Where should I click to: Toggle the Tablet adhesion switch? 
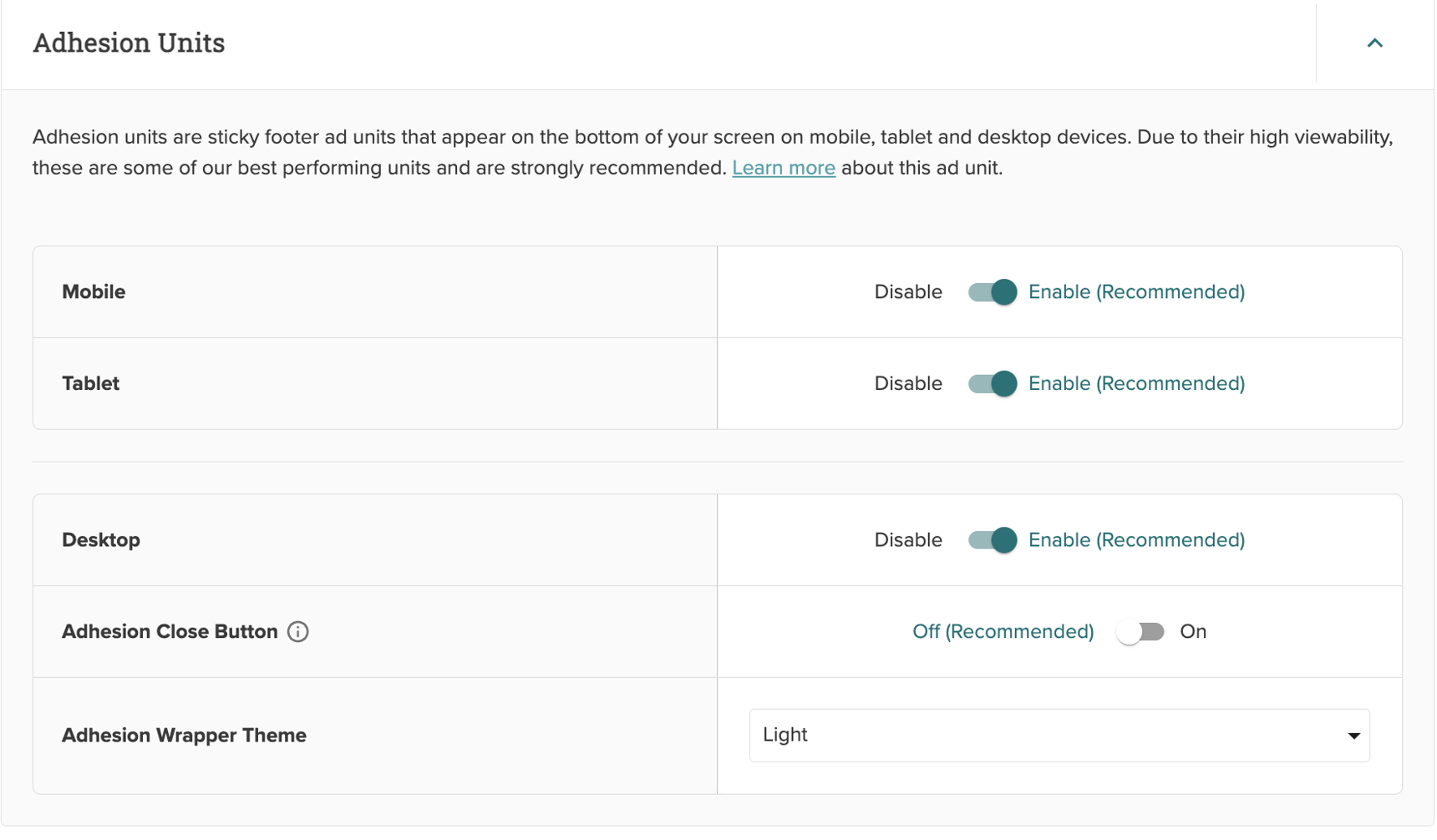pos(993,384)
